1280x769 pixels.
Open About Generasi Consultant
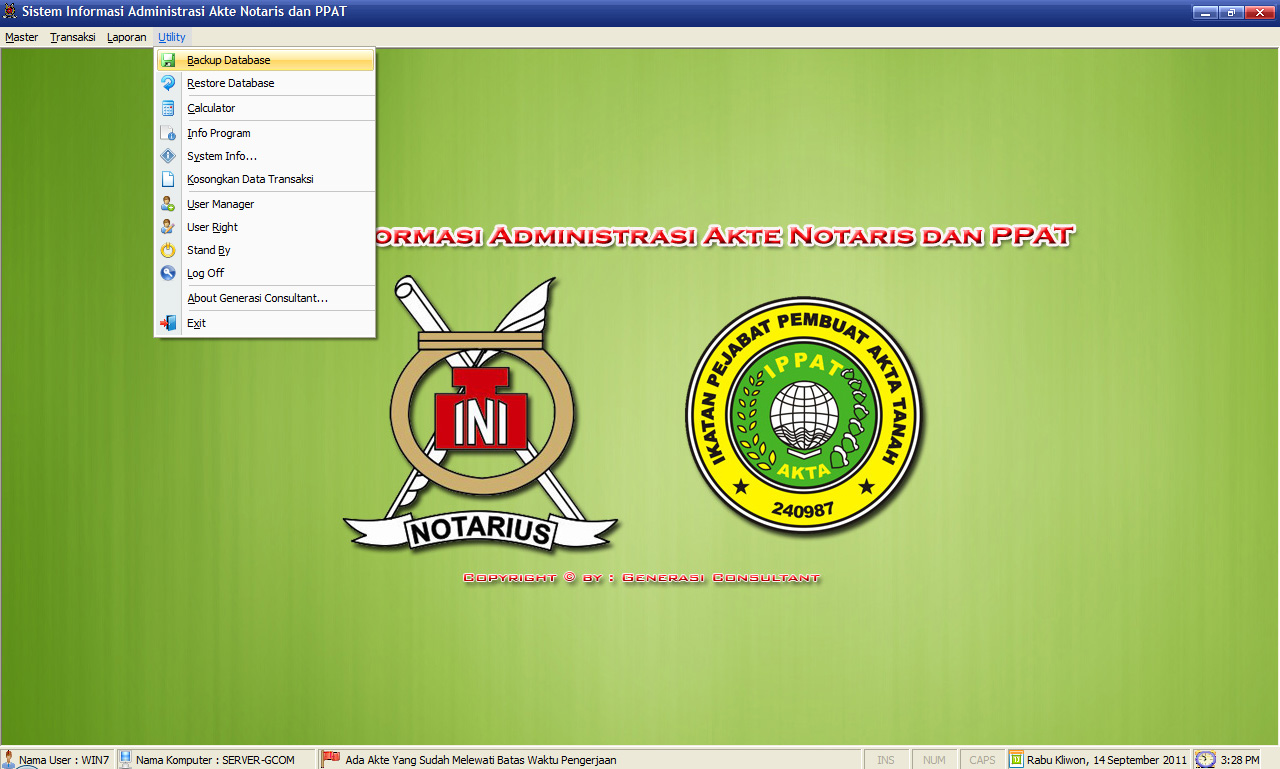pos(257,298)
